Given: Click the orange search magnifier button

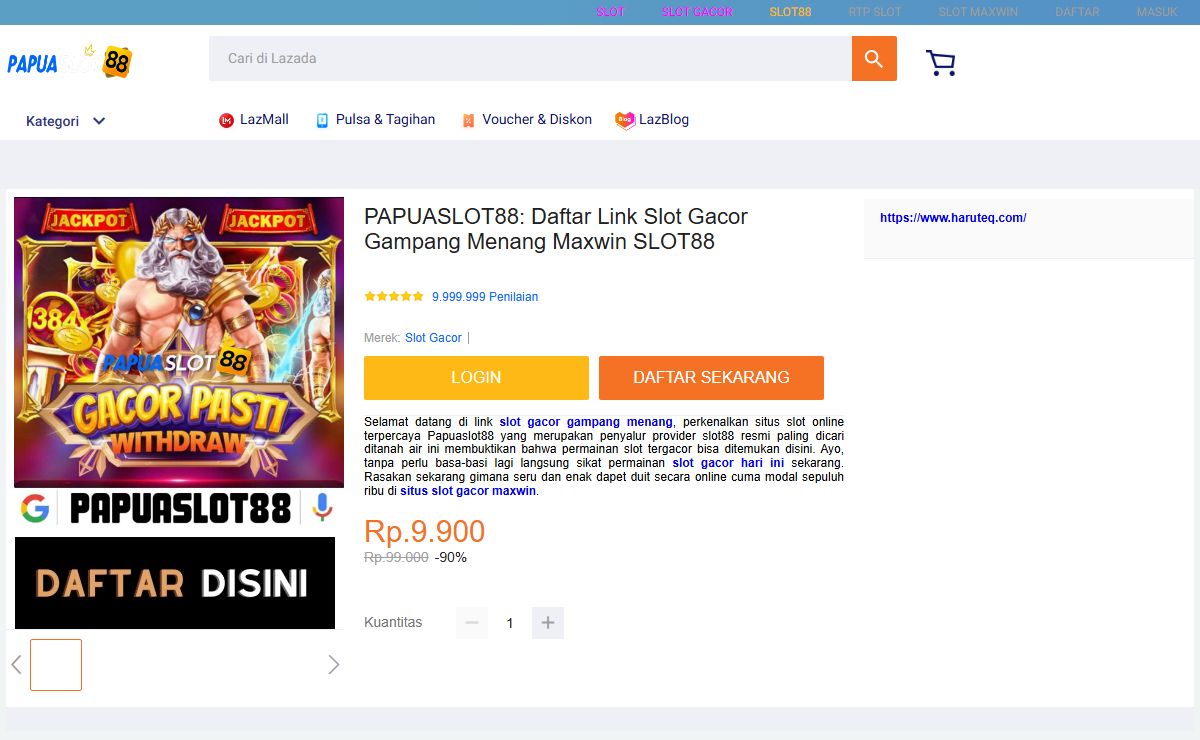Looking at the screenshot, I should click(874, 59).
